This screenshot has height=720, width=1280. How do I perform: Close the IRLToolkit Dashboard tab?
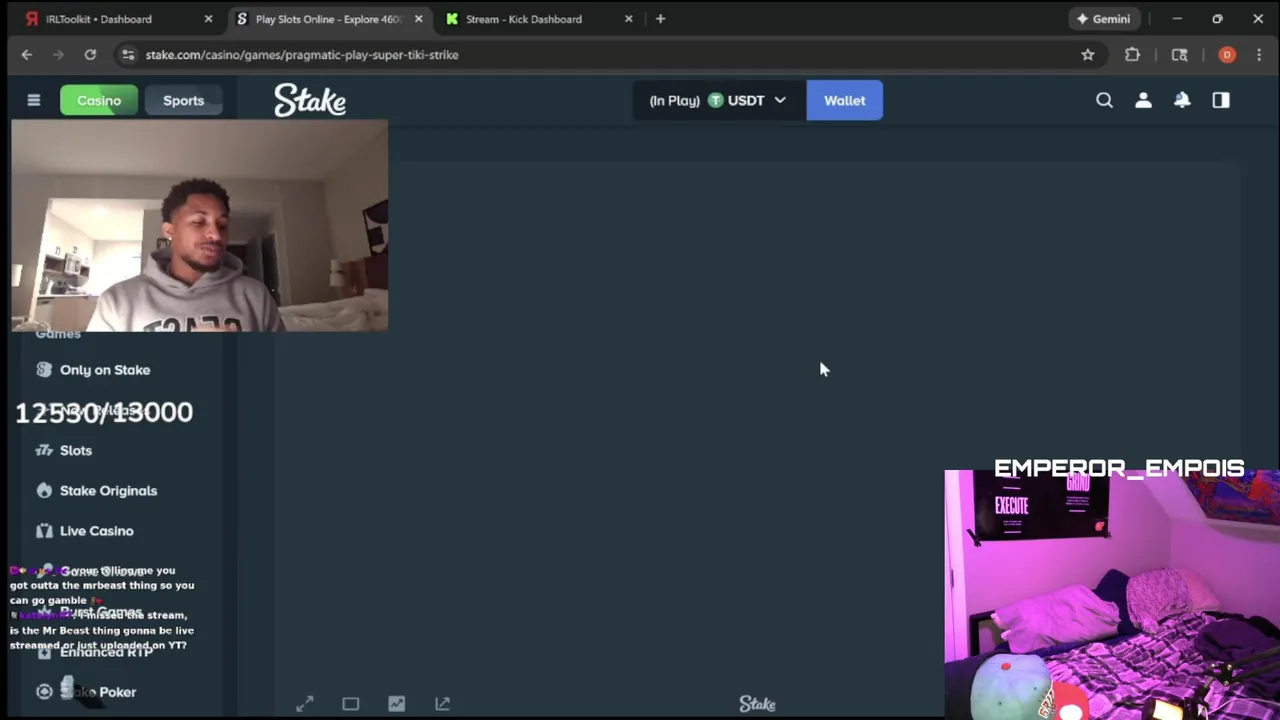click(x=208, y=19)
